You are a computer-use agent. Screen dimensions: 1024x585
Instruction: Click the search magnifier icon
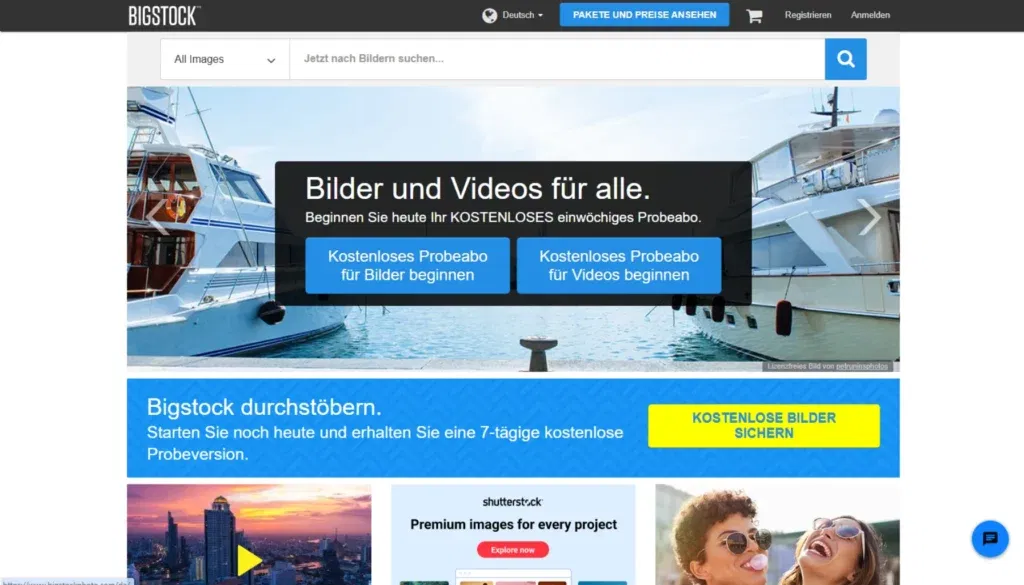845,59
